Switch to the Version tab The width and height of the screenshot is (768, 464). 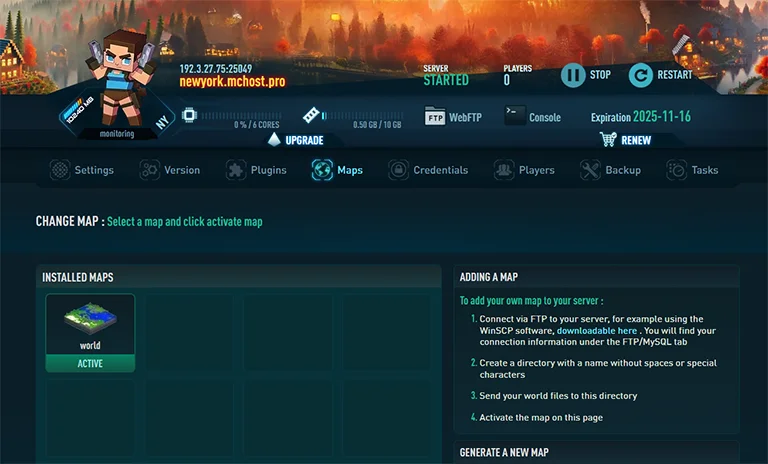[170, 170]
